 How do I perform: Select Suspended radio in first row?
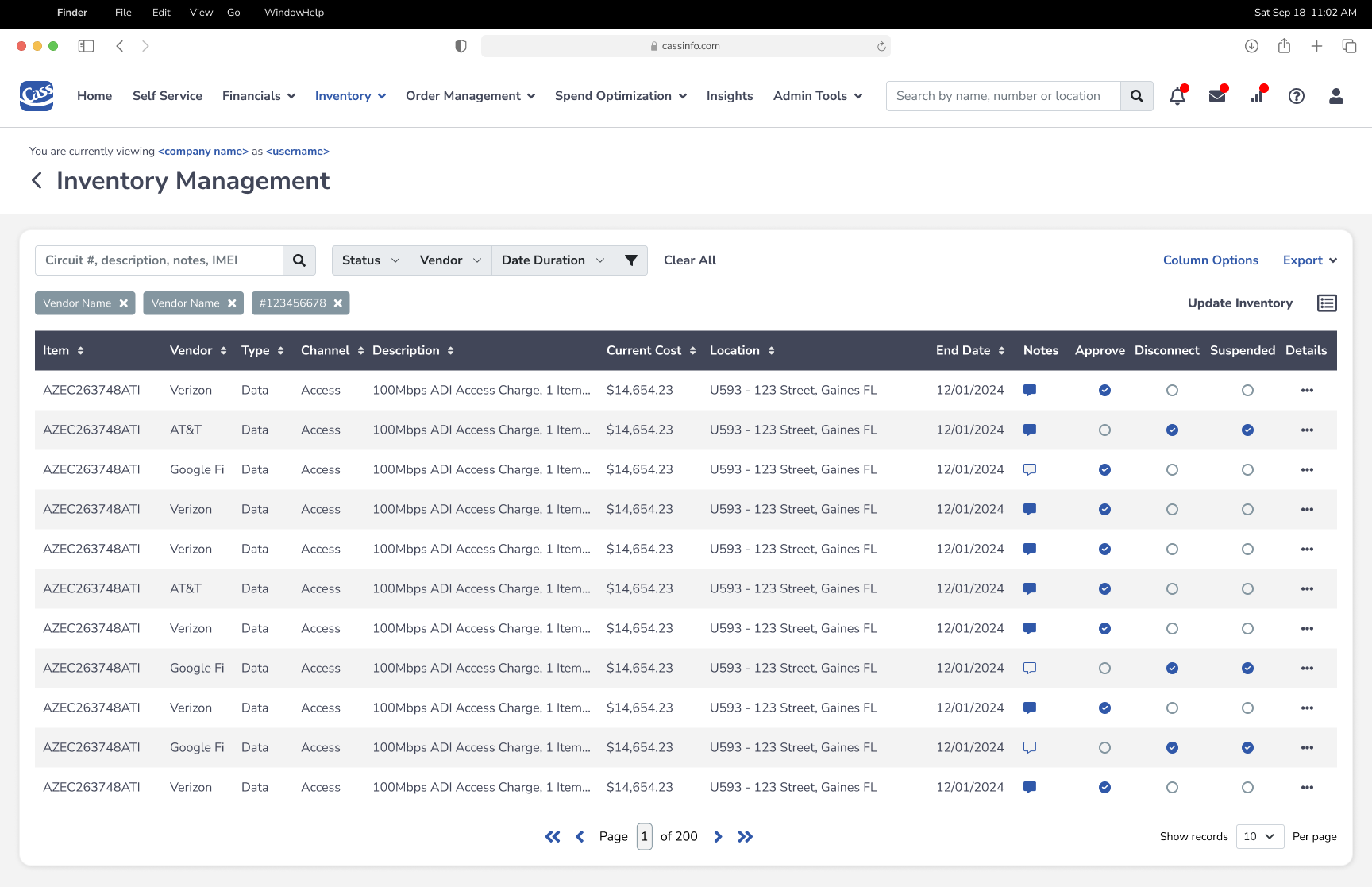[1247, 391]
